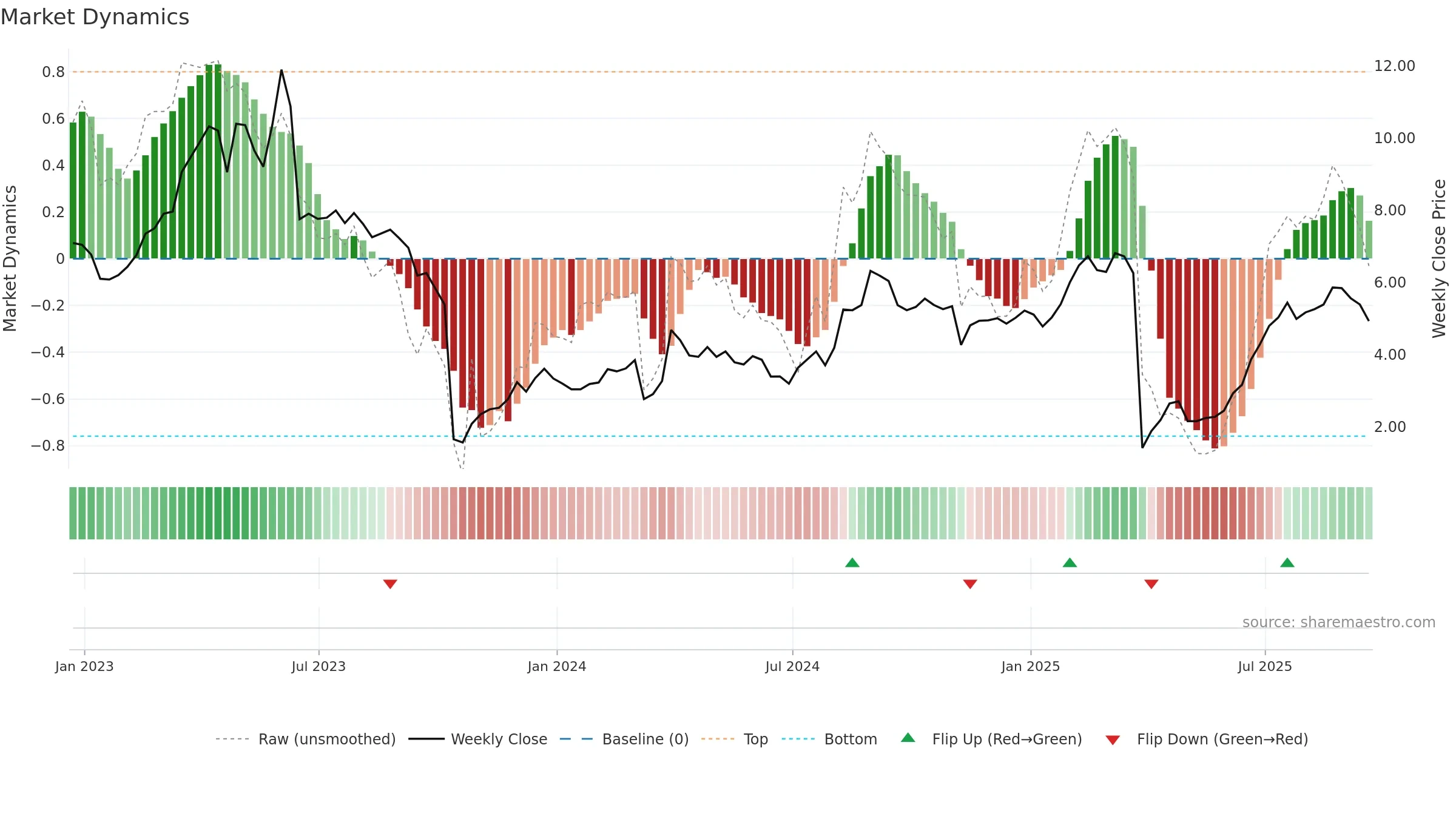
Task: Click the source: sharemaestro.com text
Action: [x=1339, y=622]
